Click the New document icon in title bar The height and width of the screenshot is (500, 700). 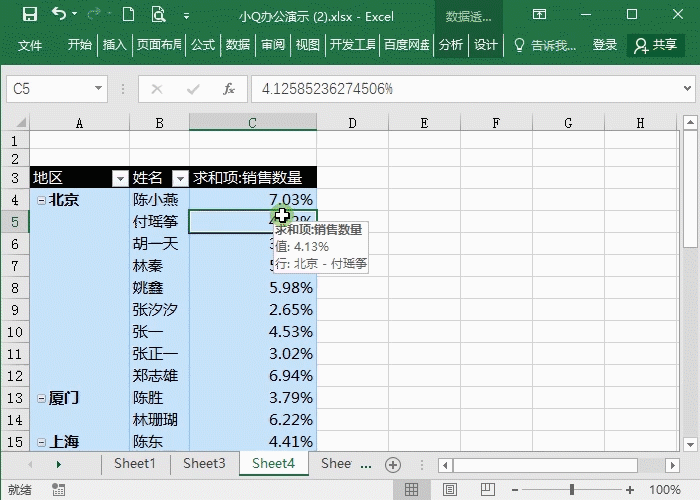128,15
